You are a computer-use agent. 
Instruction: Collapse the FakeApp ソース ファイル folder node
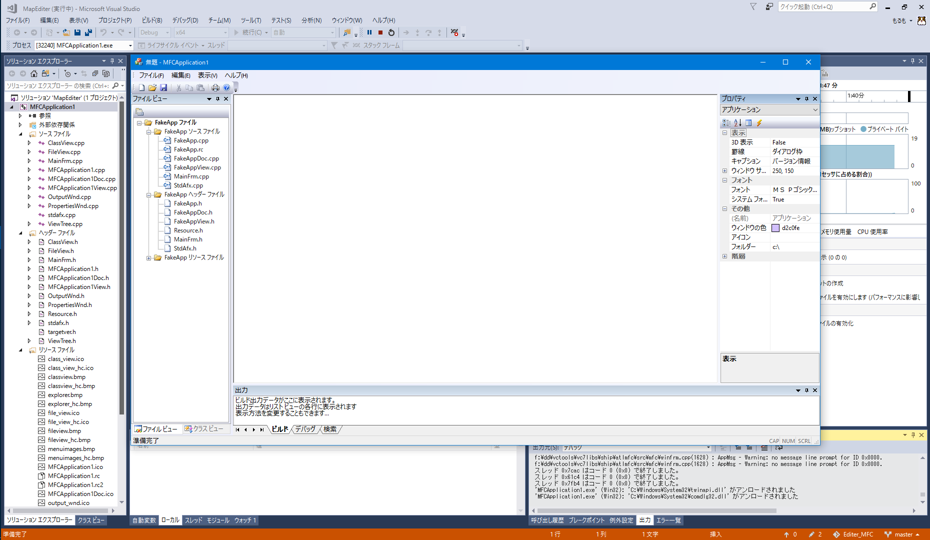(149, 132)
